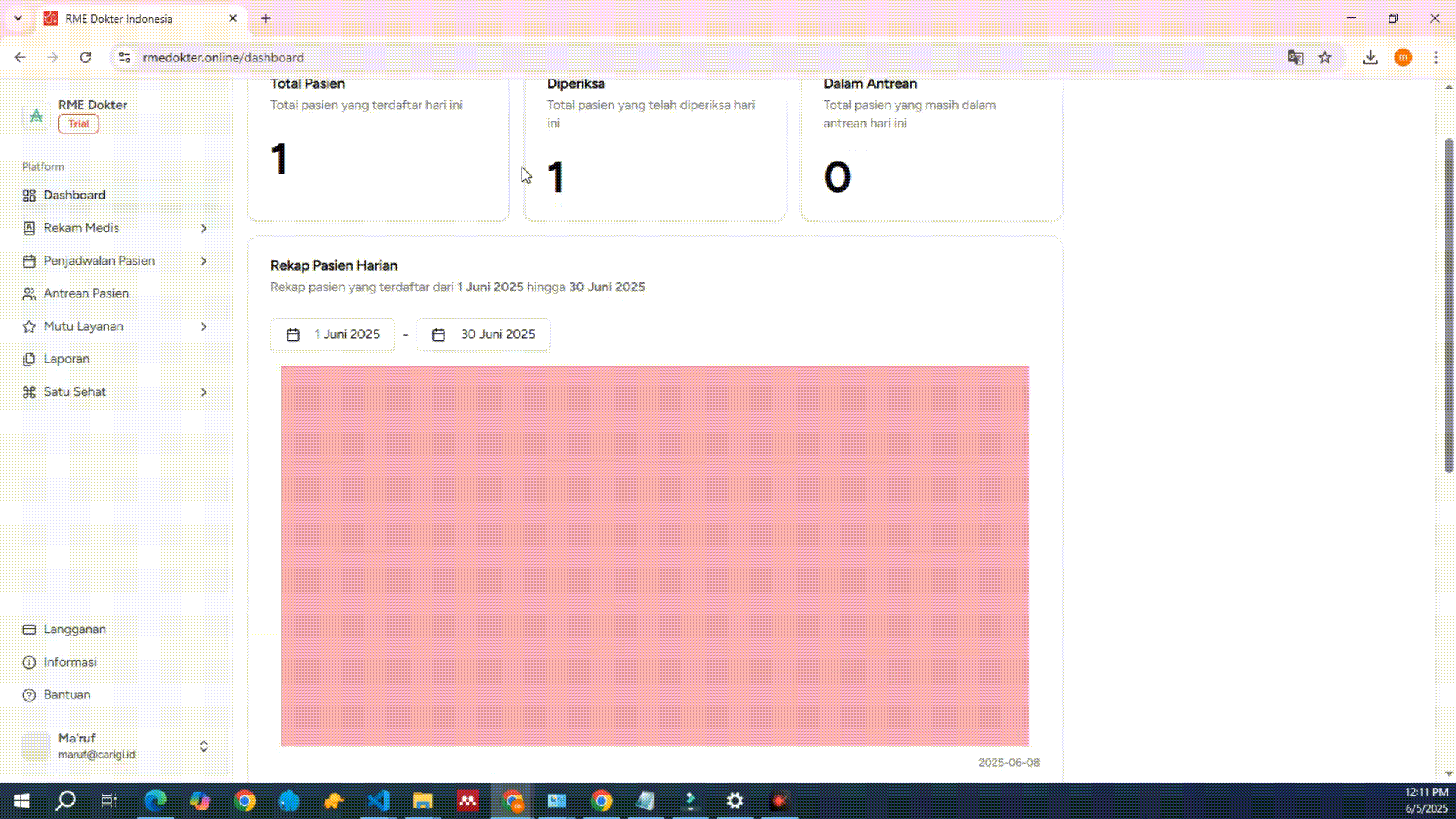The width and height of the screenshot is (1456, 819).
Task: Select the RME Dokter Indonesia browser tab
Action: point(129,19)
